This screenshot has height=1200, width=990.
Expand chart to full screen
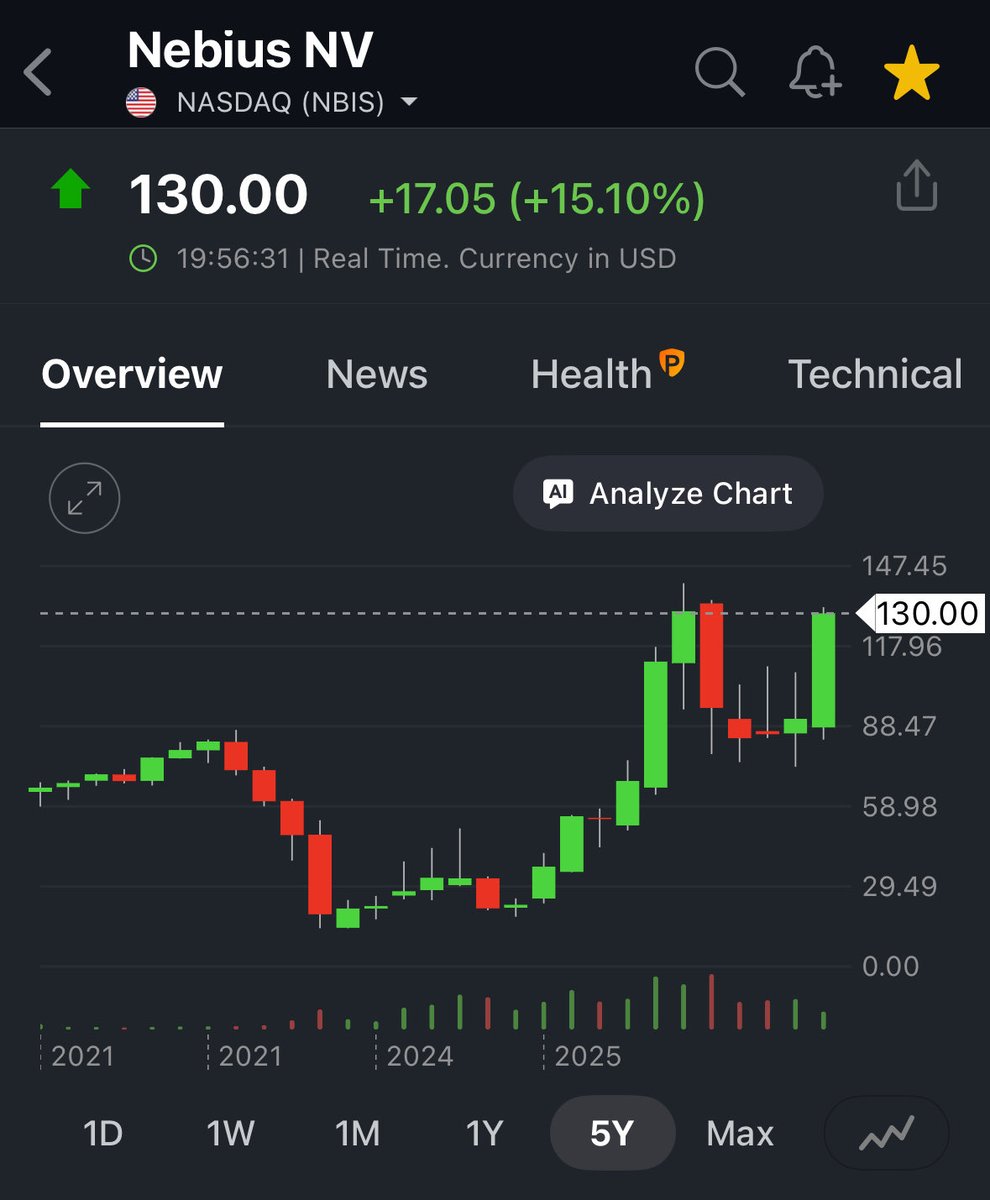pos(84,497)
